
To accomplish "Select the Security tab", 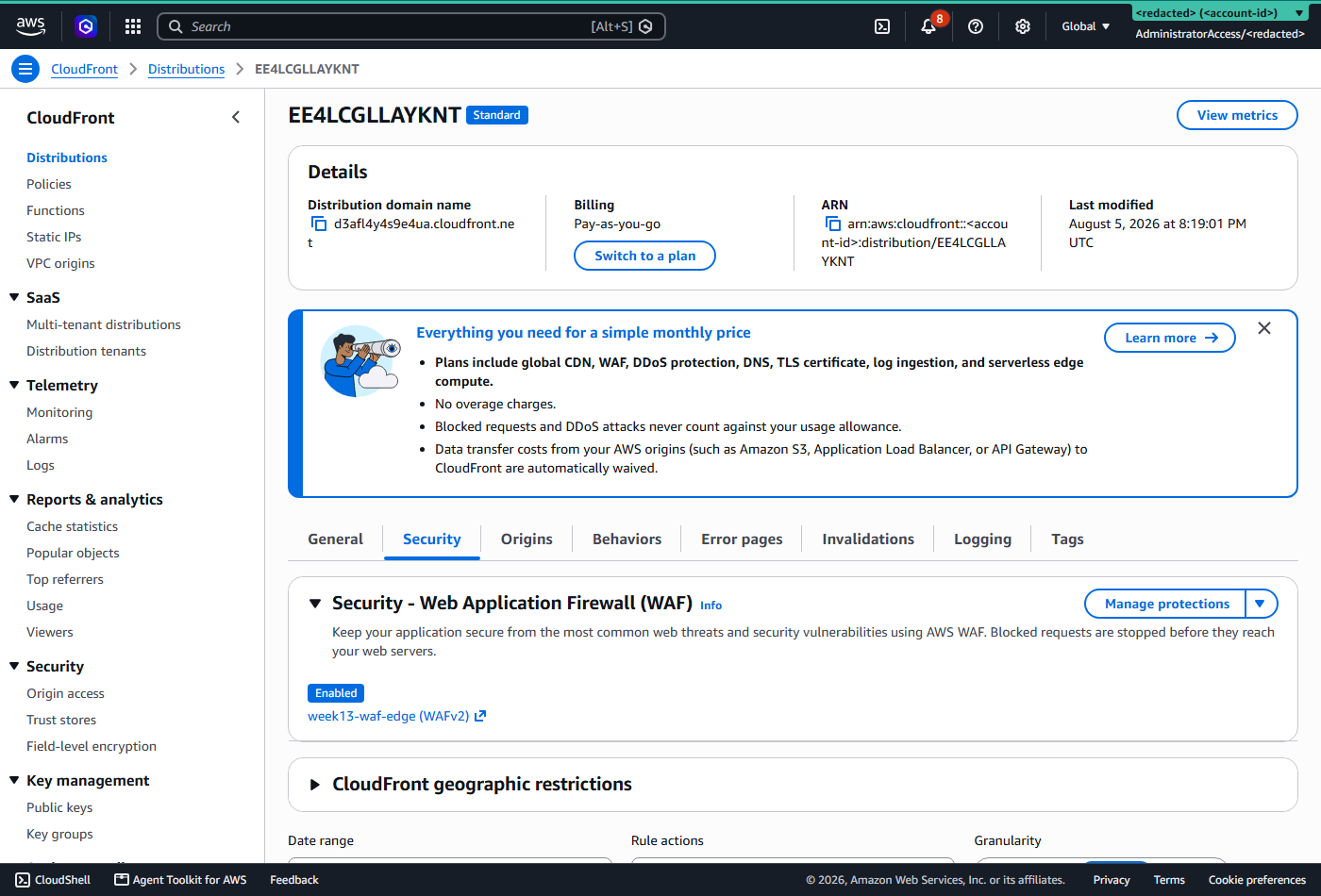I will pyautogui.click(x=432, y=539).
